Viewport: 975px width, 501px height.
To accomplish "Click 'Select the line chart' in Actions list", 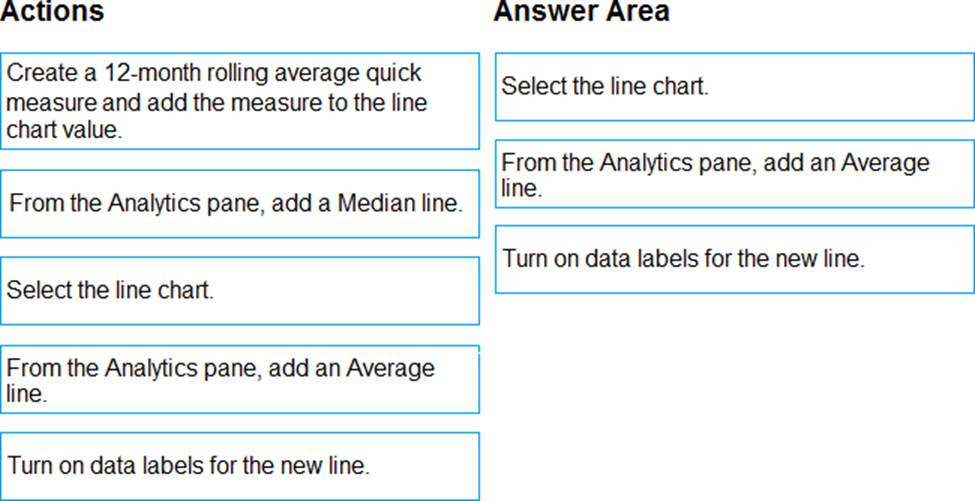I will click(240, 291).
